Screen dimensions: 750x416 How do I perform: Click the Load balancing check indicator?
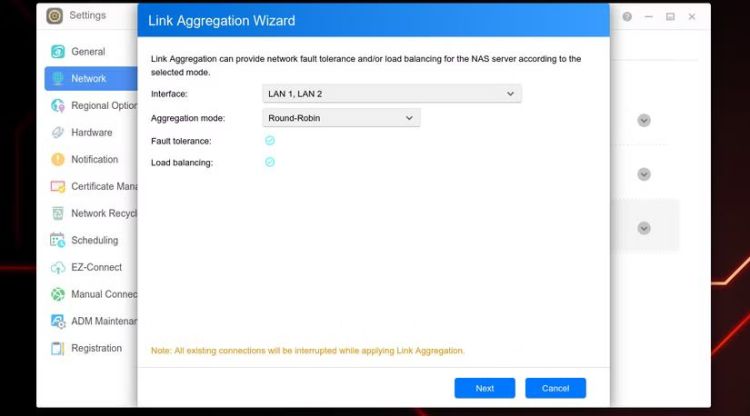pos(270,162)
